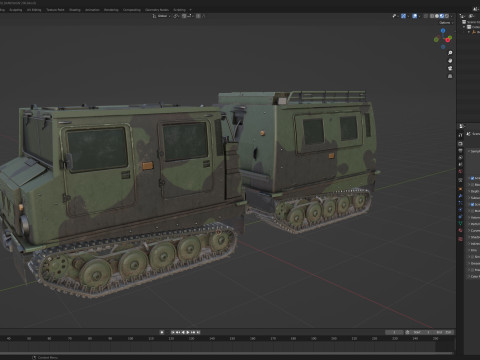Toggle auto keying in the timeline

[x=162, y=332]
